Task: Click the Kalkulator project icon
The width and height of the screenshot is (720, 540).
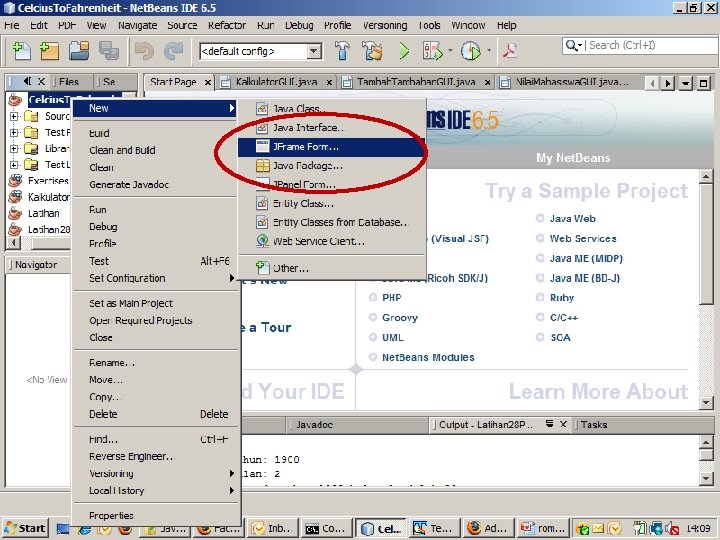Action: tap(15, 197)
